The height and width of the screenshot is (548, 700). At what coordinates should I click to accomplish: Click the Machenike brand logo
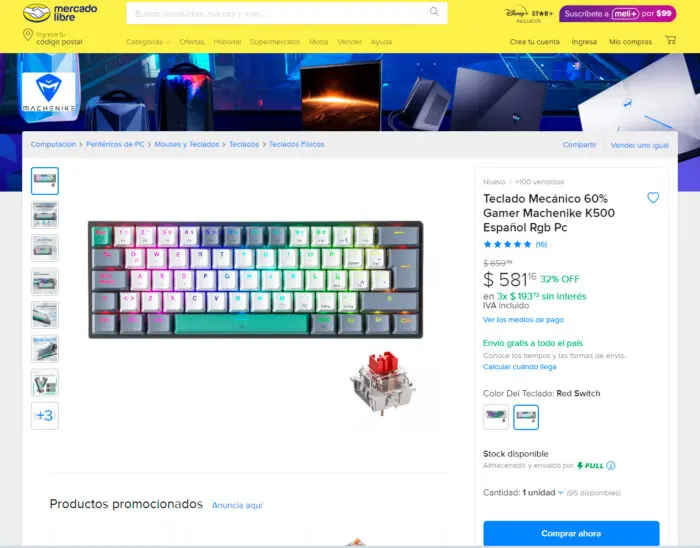49,93
